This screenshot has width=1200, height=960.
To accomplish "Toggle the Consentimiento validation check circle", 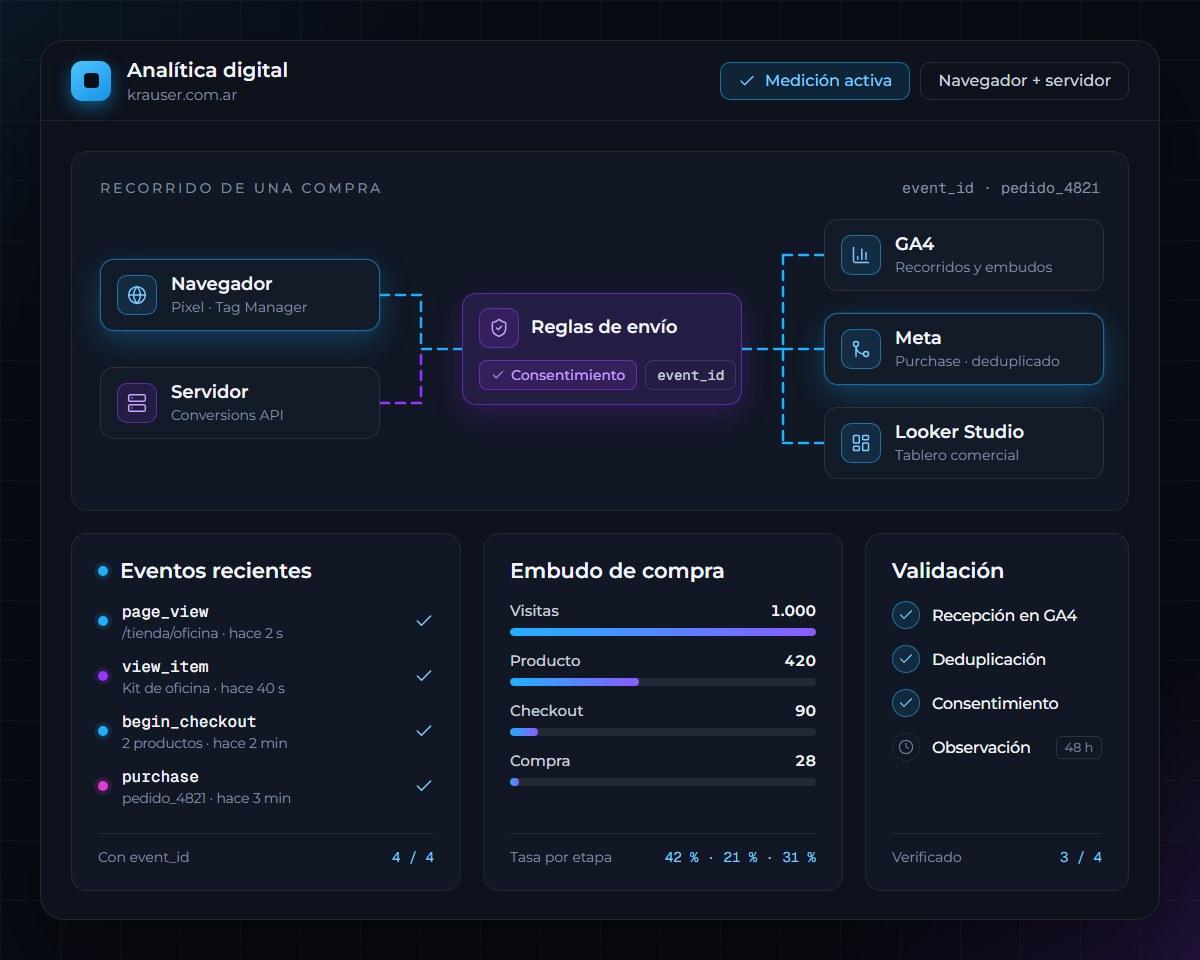I will pyautogui.click(x=906, y=703).
